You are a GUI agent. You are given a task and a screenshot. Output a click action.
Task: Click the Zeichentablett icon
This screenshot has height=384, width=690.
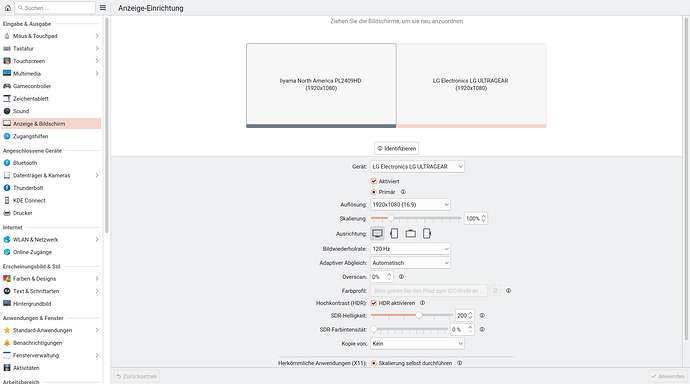pyautogui.click(x=7, y=99)
